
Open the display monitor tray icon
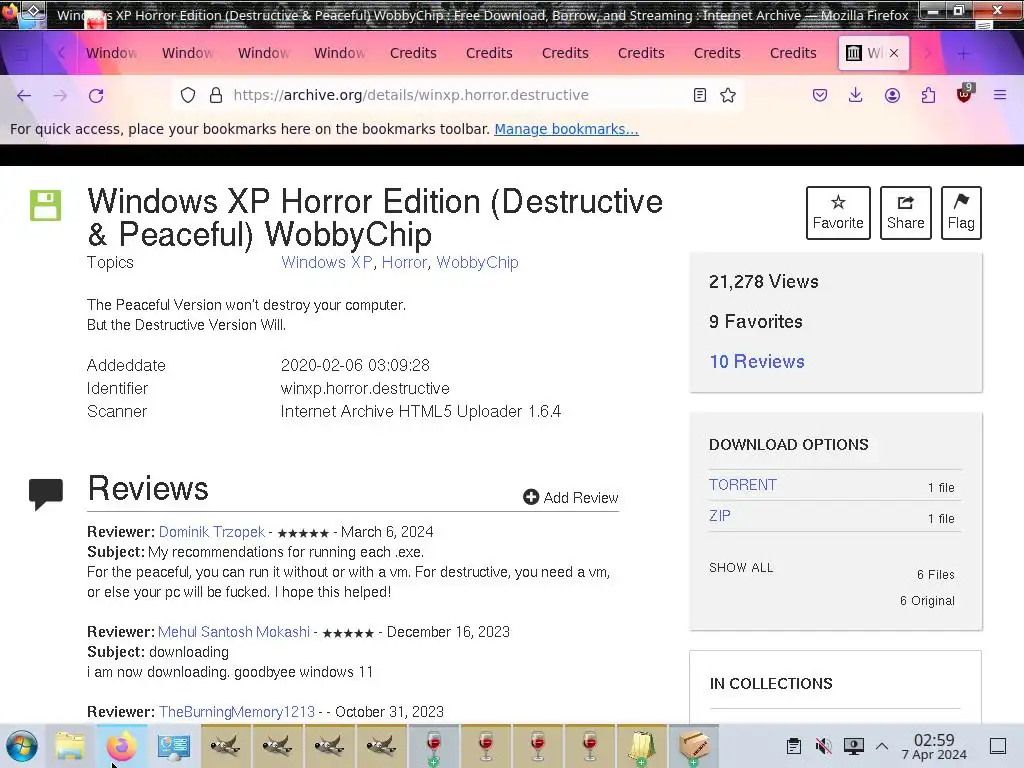[x=854, y=746]
